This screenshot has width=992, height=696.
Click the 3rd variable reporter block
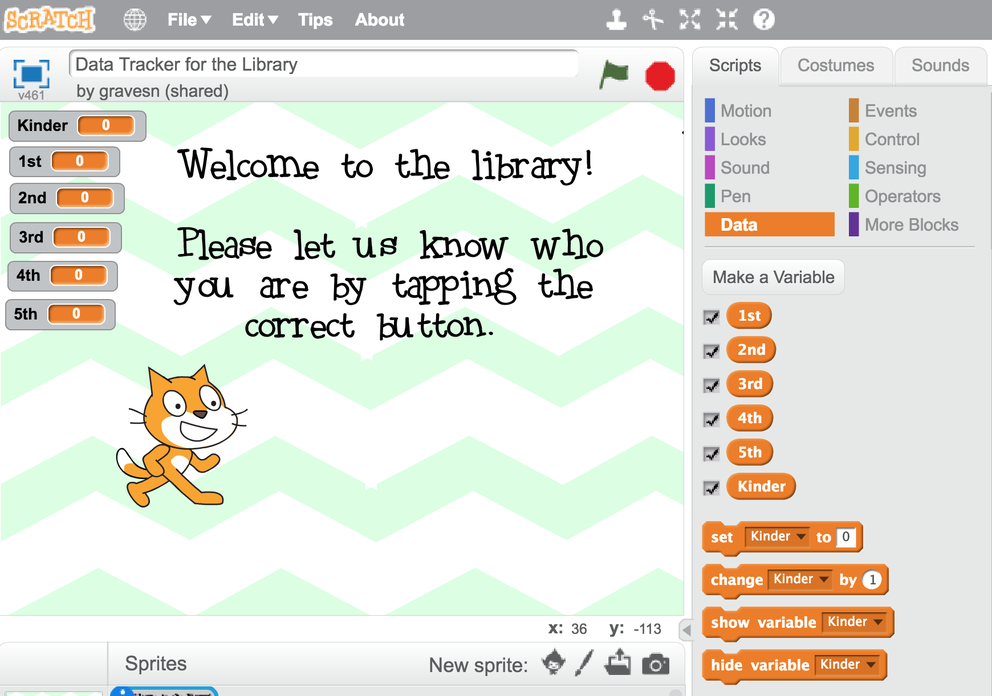(x=750, y=384)
